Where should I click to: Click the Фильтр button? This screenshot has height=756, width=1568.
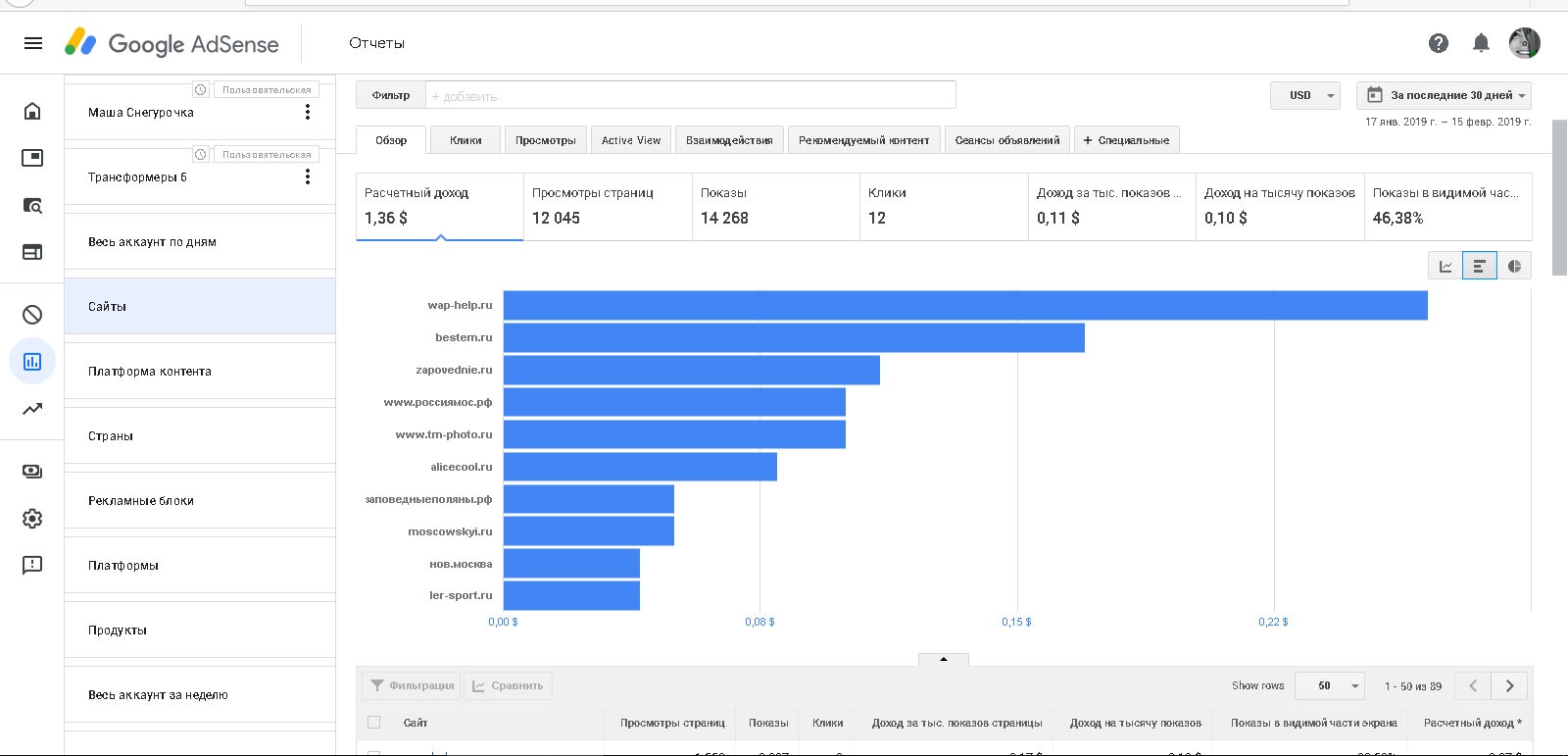(391, 95)
